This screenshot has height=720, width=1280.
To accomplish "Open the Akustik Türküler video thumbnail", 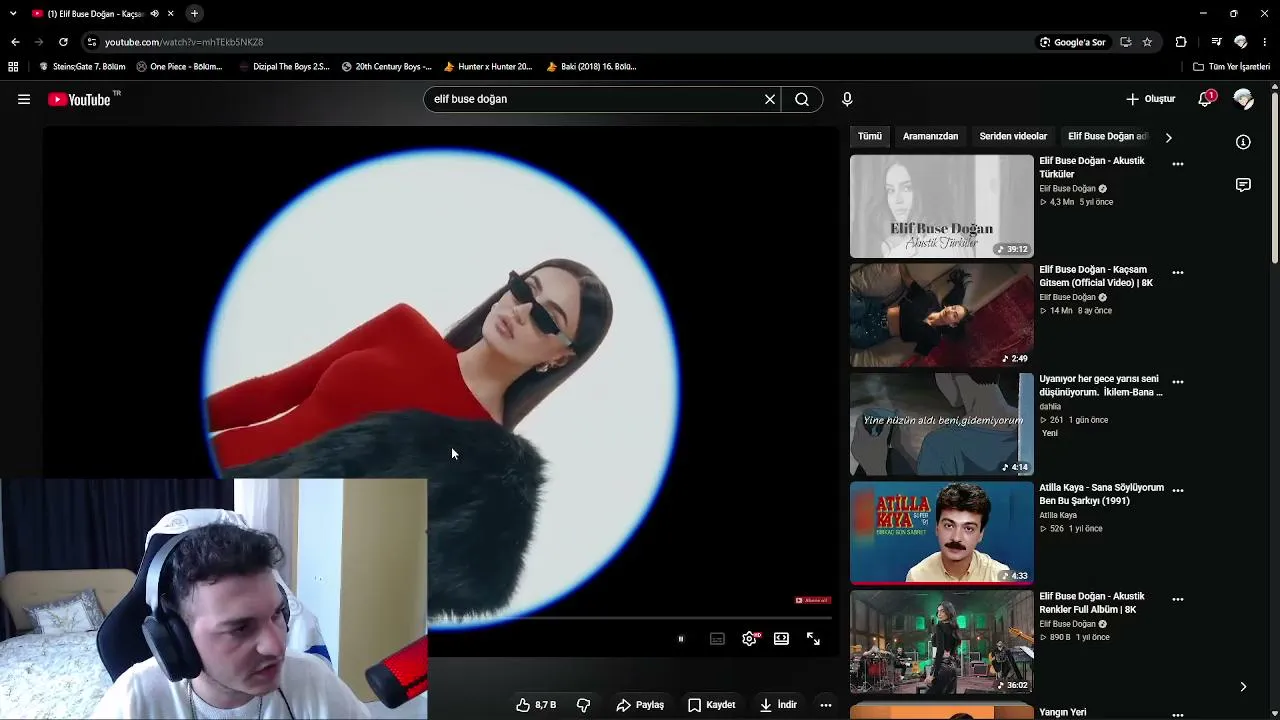I will coord(942,206).
